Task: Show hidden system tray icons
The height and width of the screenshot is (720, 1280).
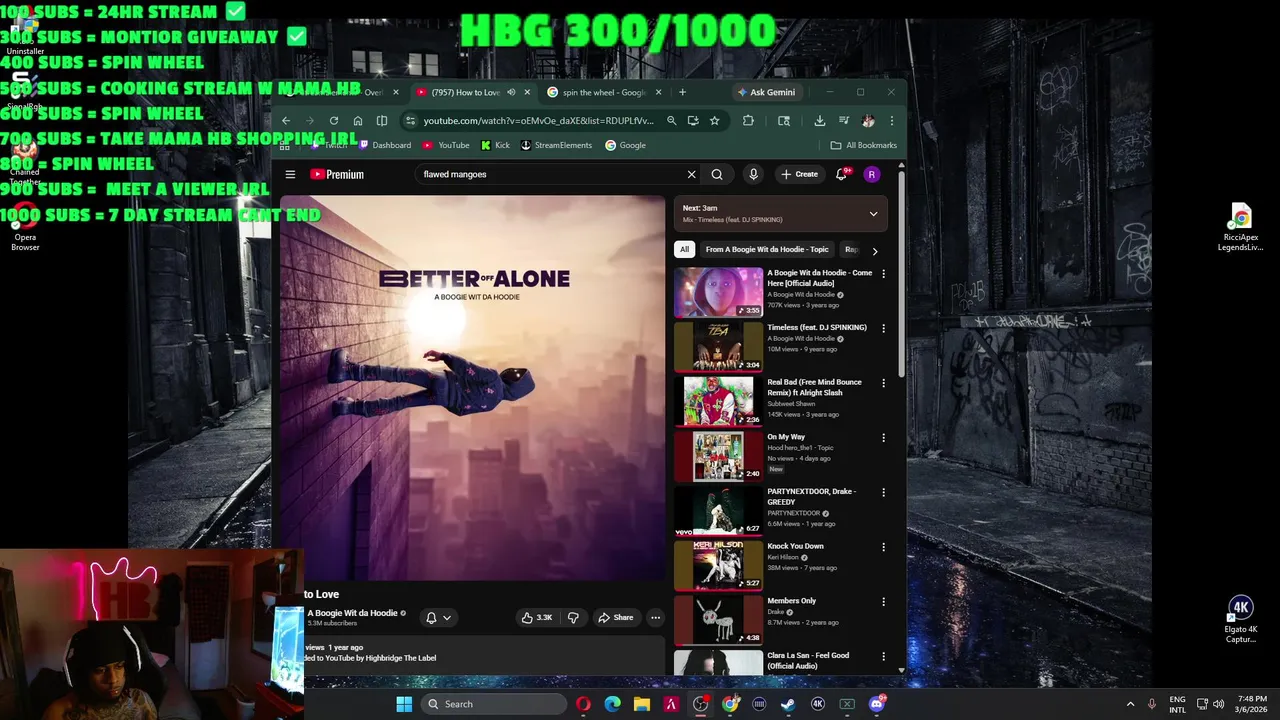Action: 1130,704
